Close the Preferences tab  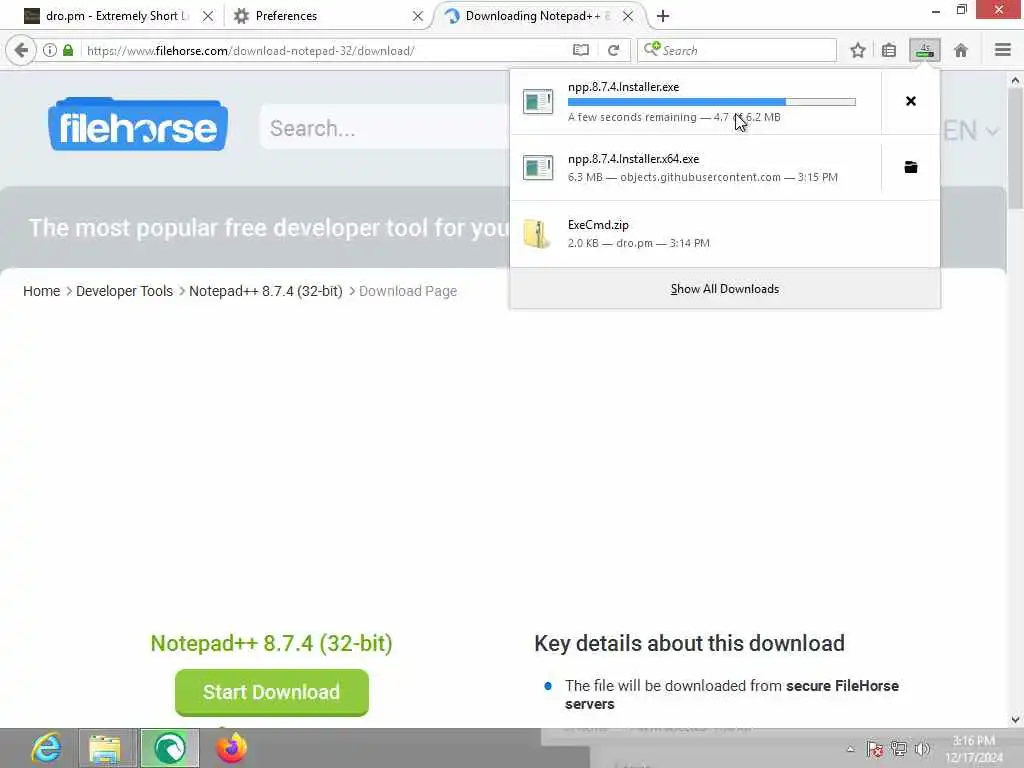coord(418,16)
